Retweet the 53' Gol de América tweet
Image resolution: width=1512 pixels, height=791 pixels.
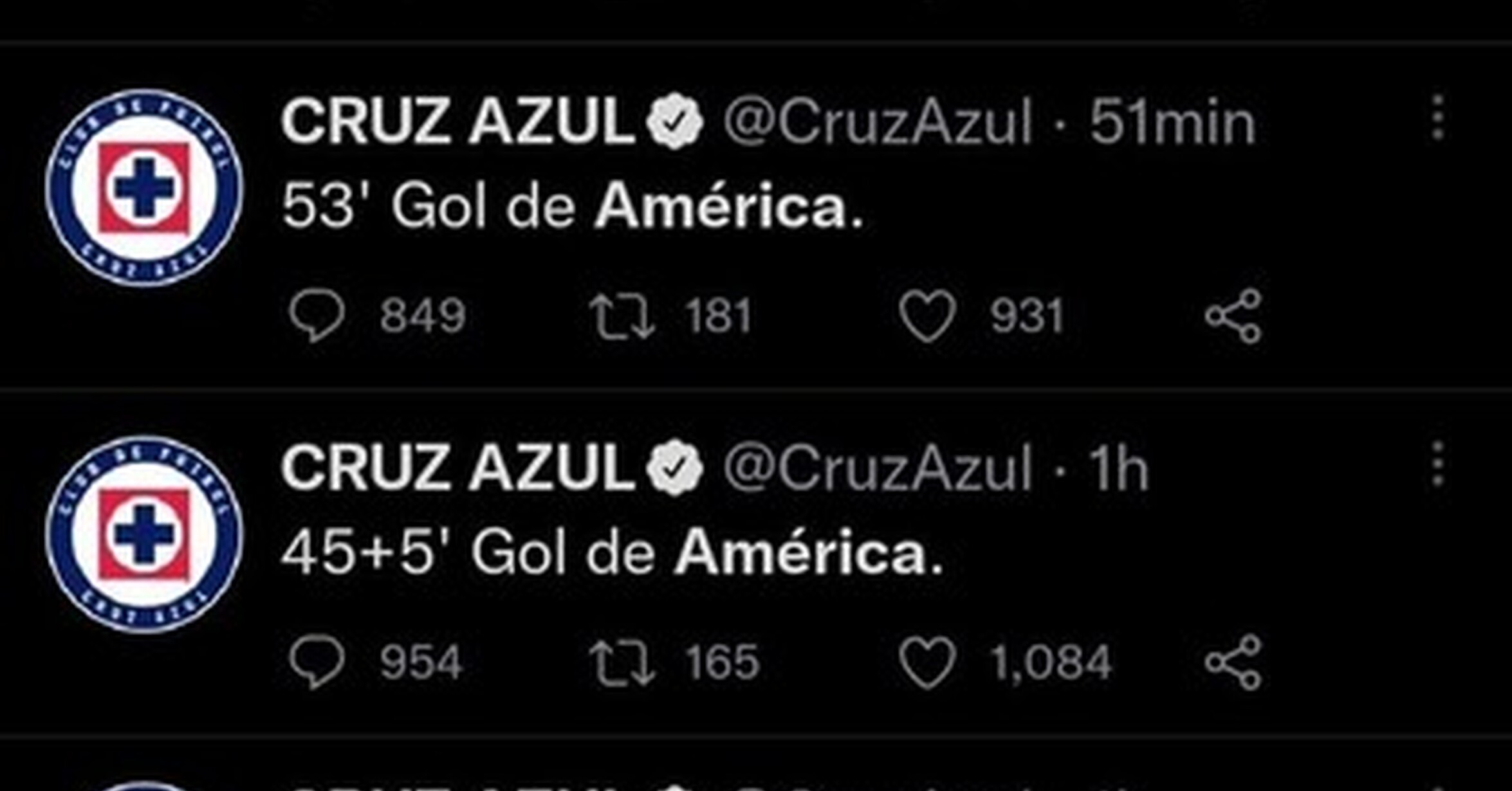point(622,316)
